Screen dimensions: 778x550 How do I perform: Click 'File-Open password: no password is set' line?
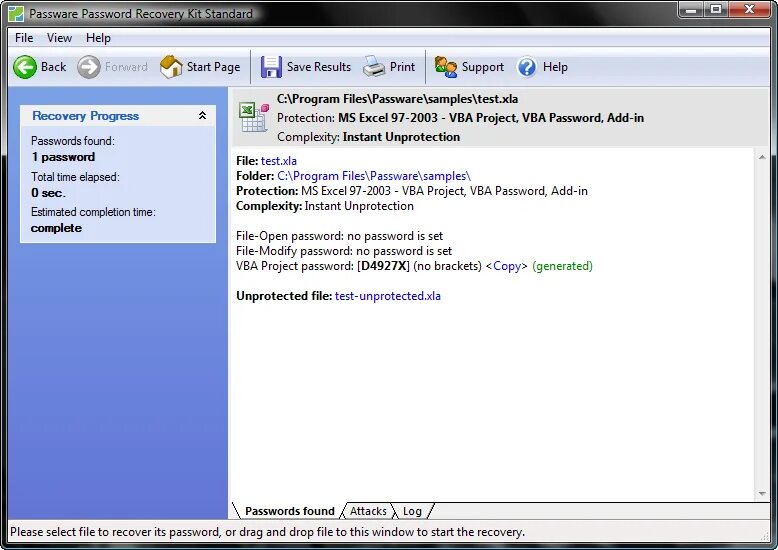coord(339,236)
